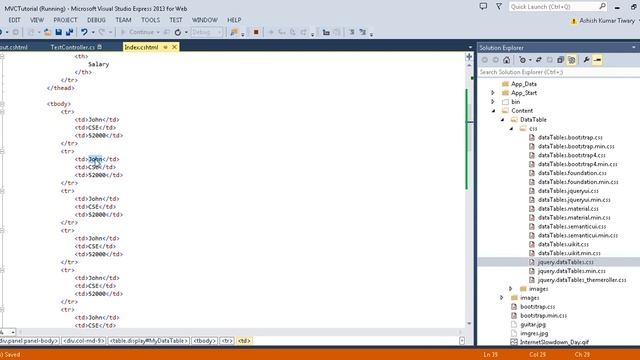Open the Continue button dropdown arrow
640x360 pixels.
pos(158,32)
